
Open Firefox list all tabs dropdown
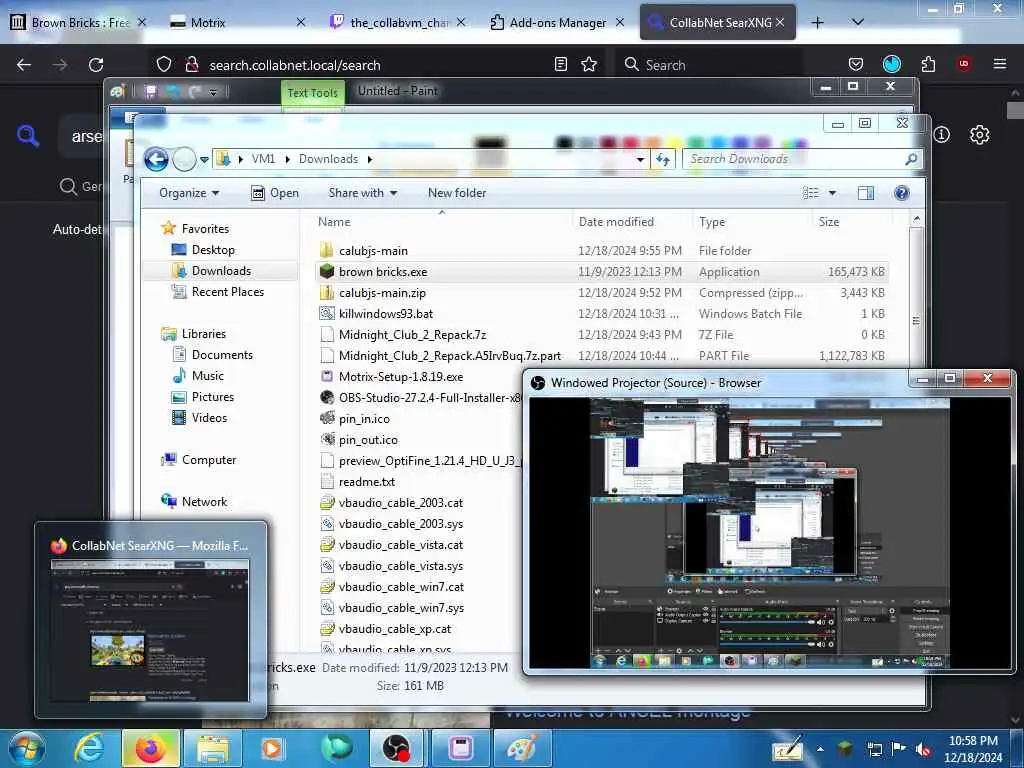pos(858,22)
